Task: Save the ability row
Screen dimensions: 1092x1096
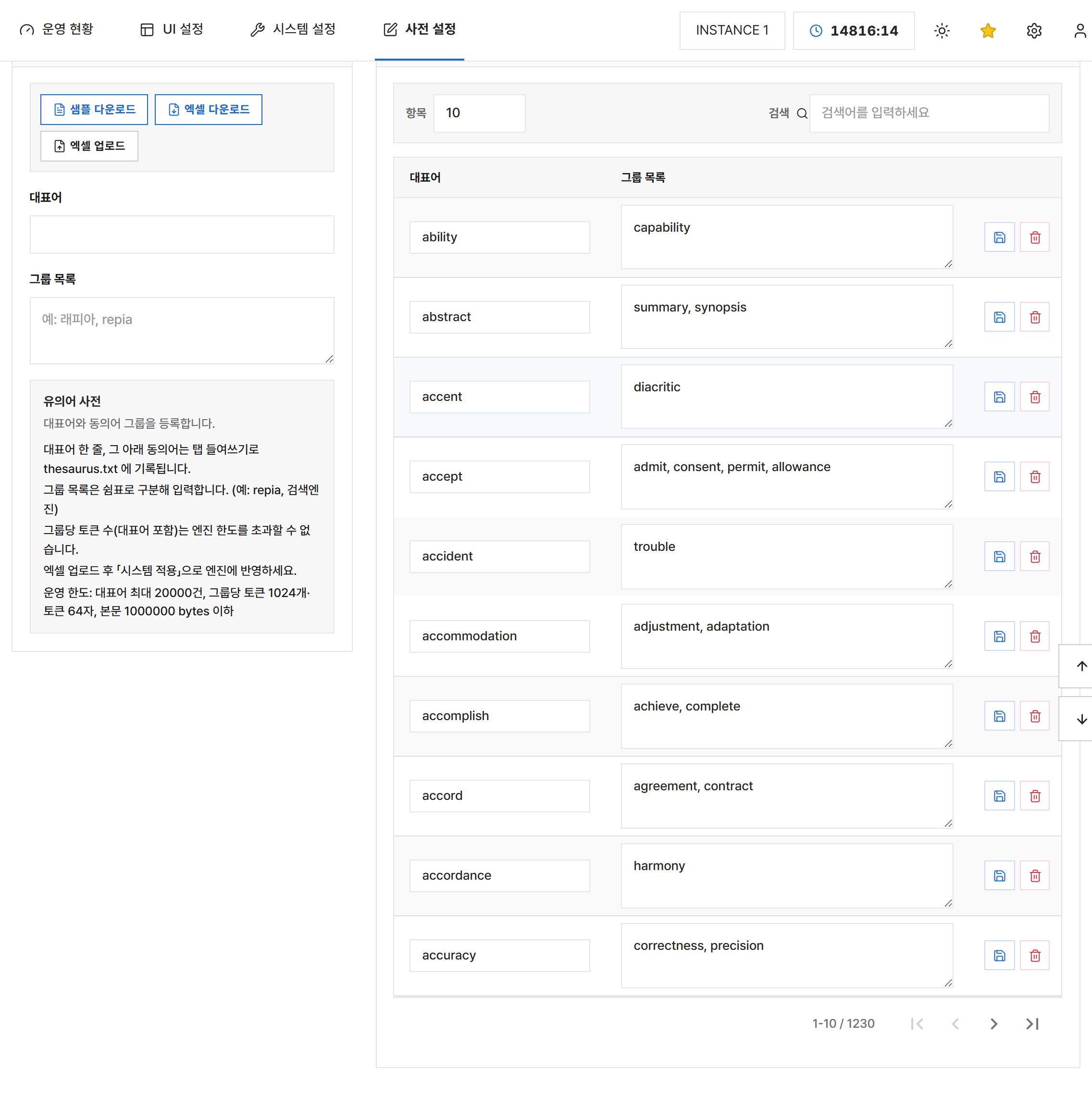Action: (999, 237)
